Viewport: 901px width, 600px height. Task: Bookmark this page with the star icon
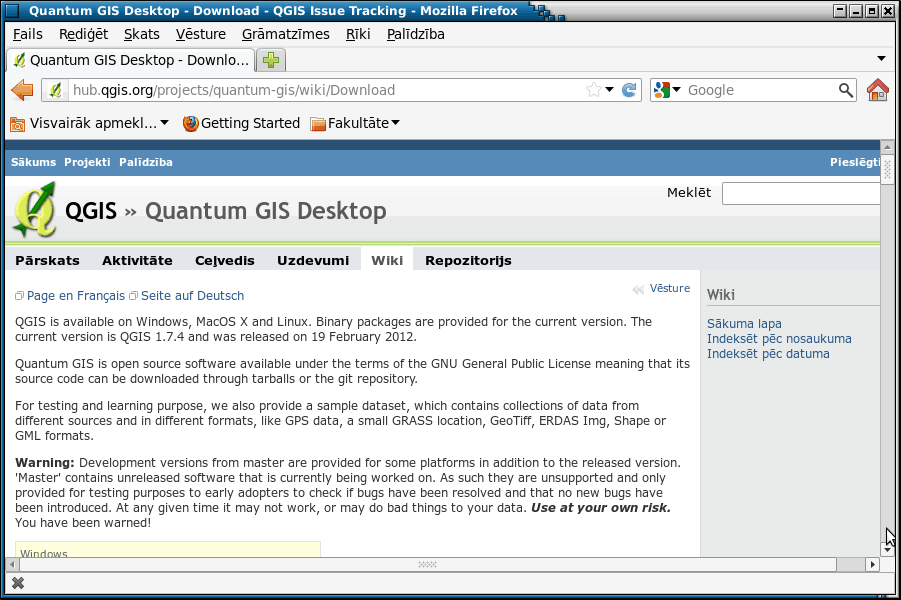(594, 90)
